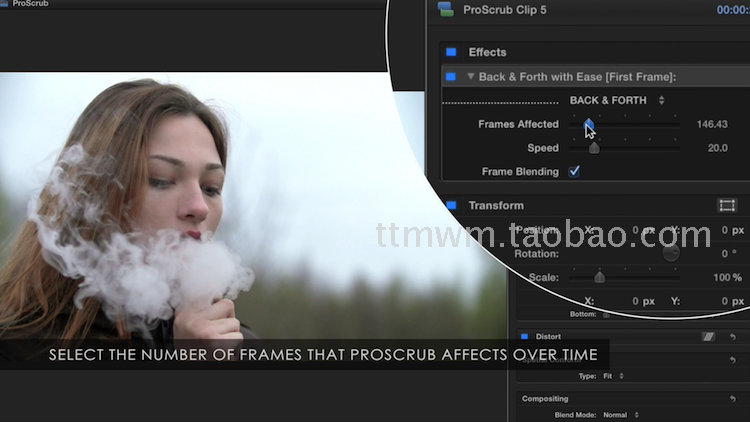Screen dimensions: 750x422
Task: Open the BACK & FORTH mode popup menu
Action: tap(617, 100)
